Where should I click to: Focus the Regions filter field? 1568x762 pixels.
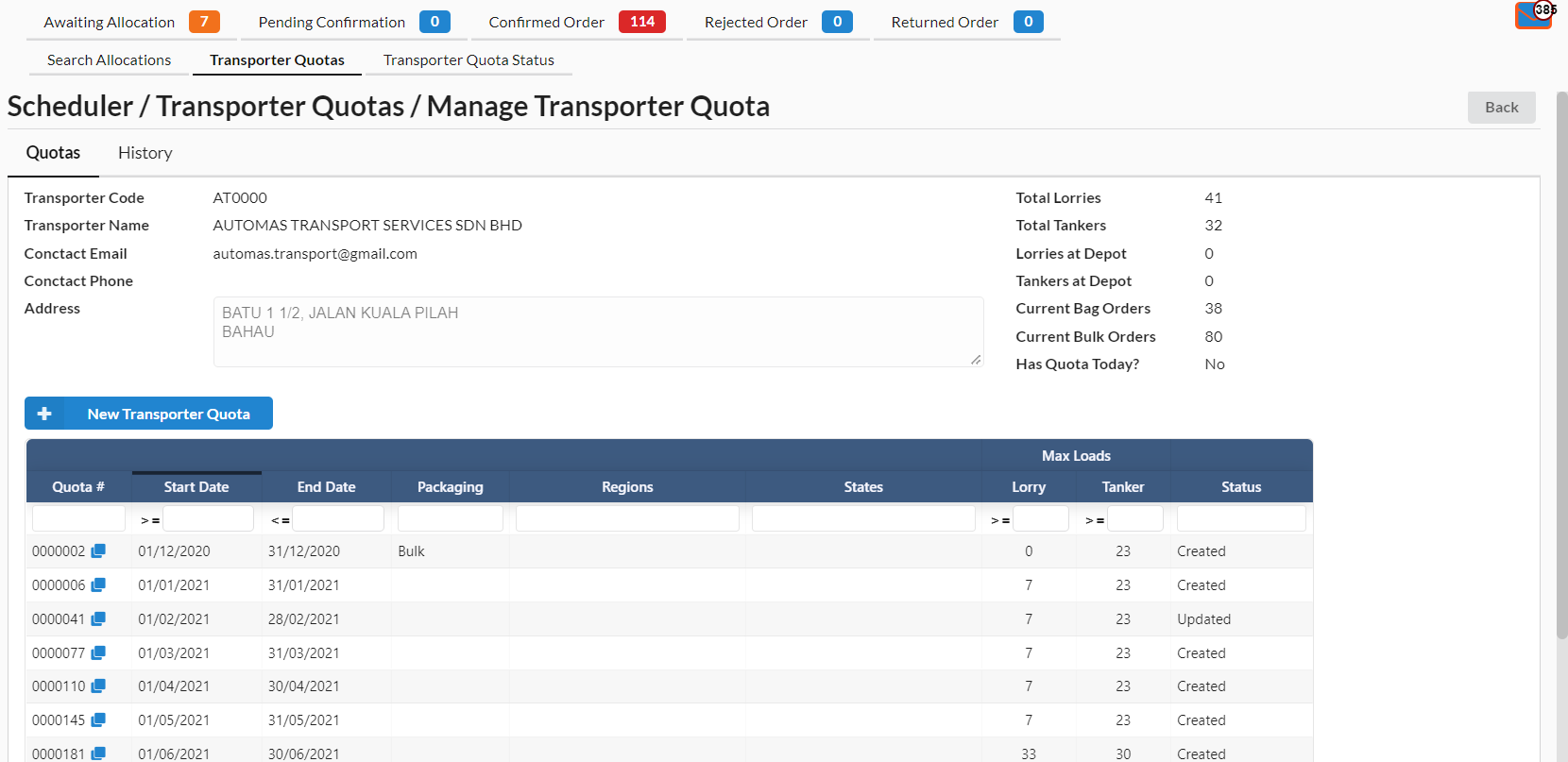[627, 518]
